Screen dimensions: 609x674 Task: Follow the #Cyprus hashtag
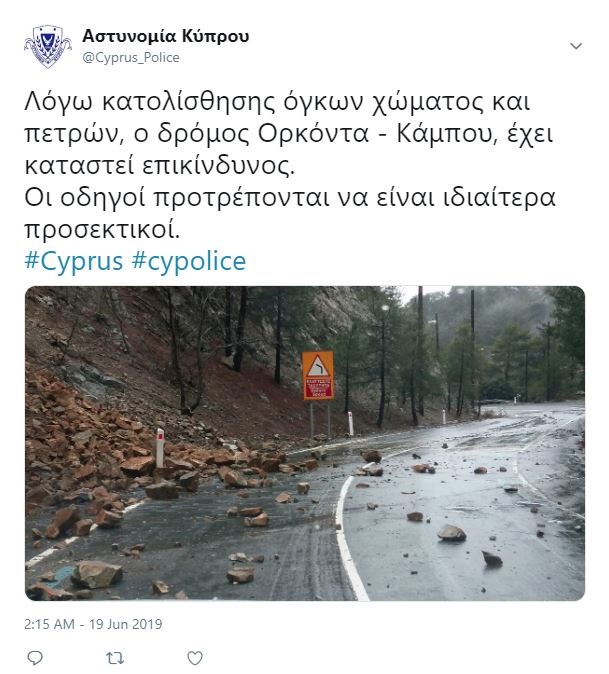[x=73, y=261]
